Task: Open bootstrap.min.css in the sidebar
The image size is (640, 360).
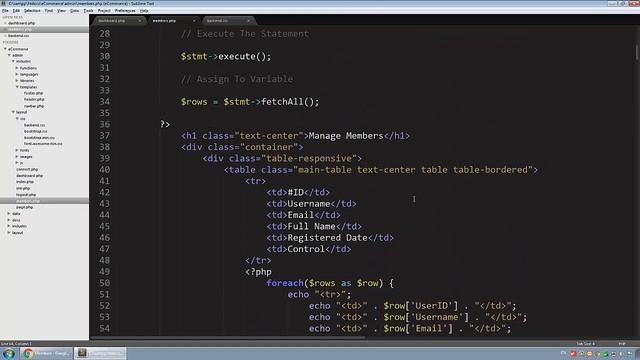Action: pos(39,138)
